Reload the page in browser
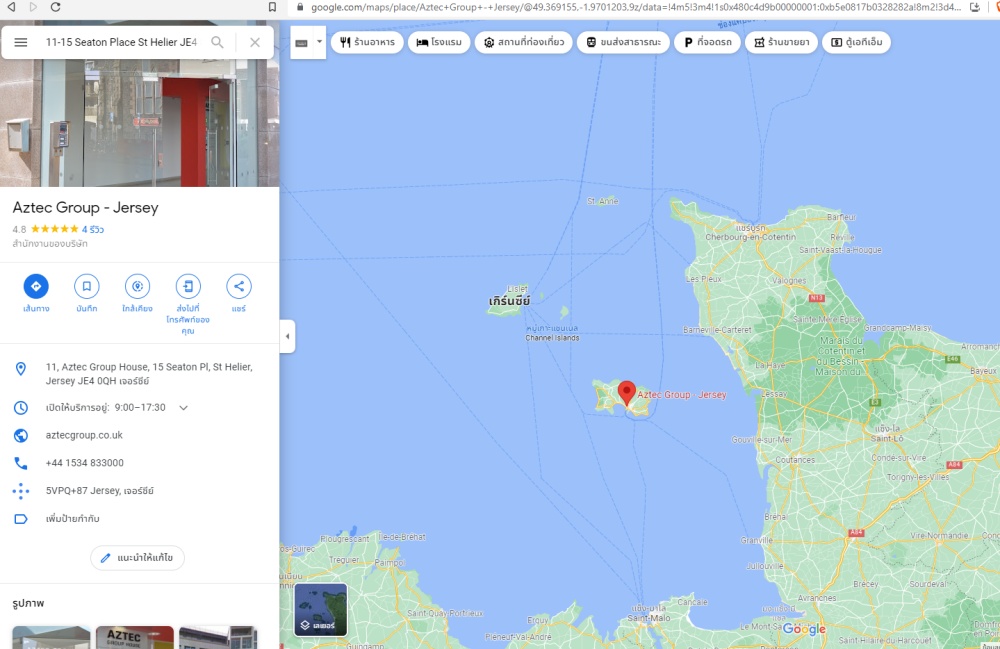Image resolution: width=1000 pixels, height=649 pixels. [56, 7]
